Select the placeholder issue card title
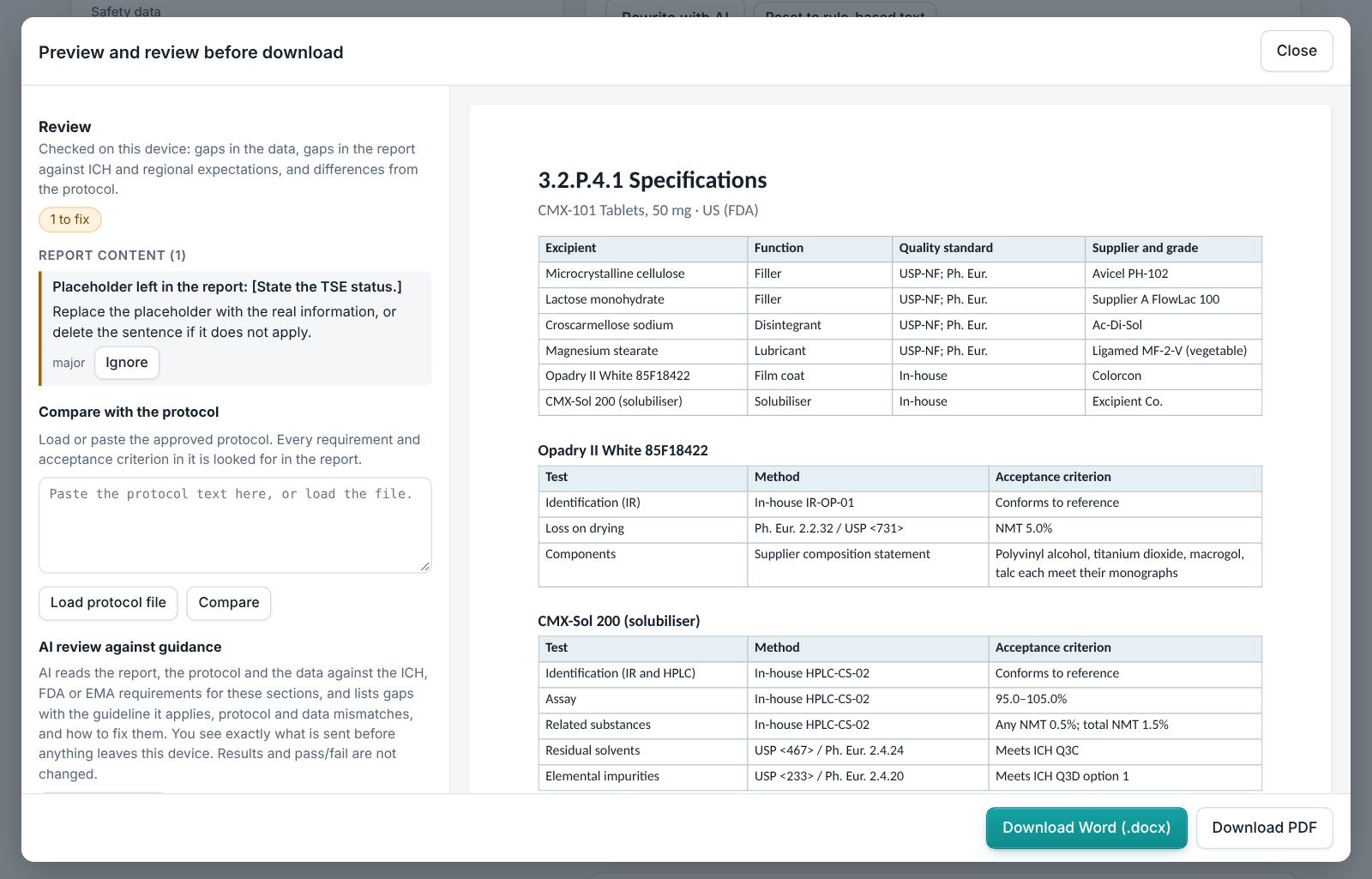The width and height of the screenshot is (1372, 879). coord(227,286)
